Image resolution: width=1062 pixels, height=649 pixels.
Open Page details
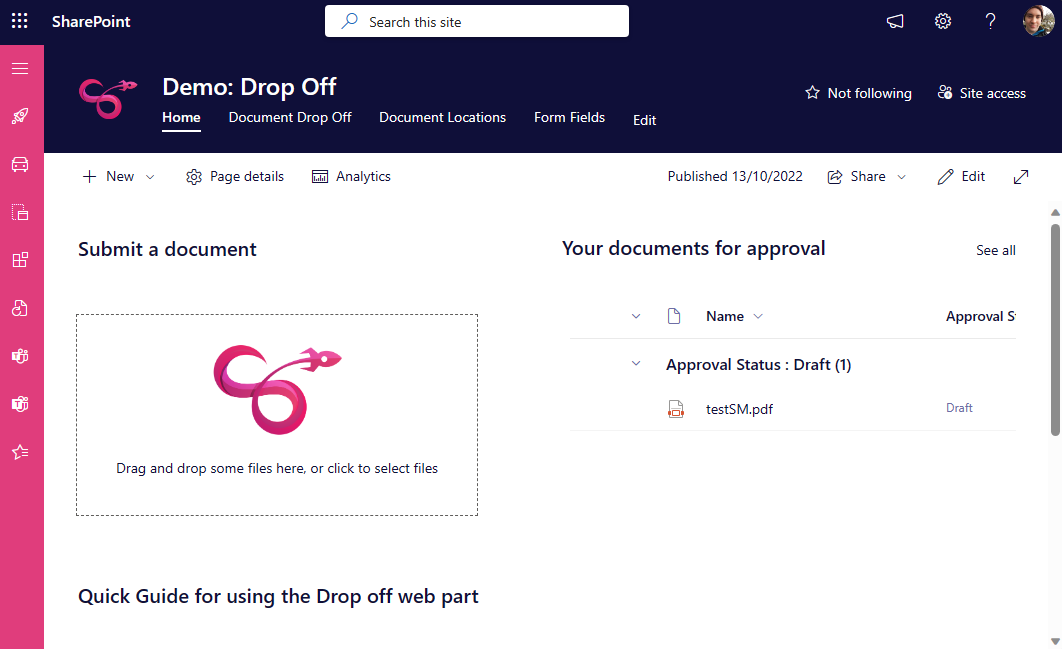tap(235, 176)
